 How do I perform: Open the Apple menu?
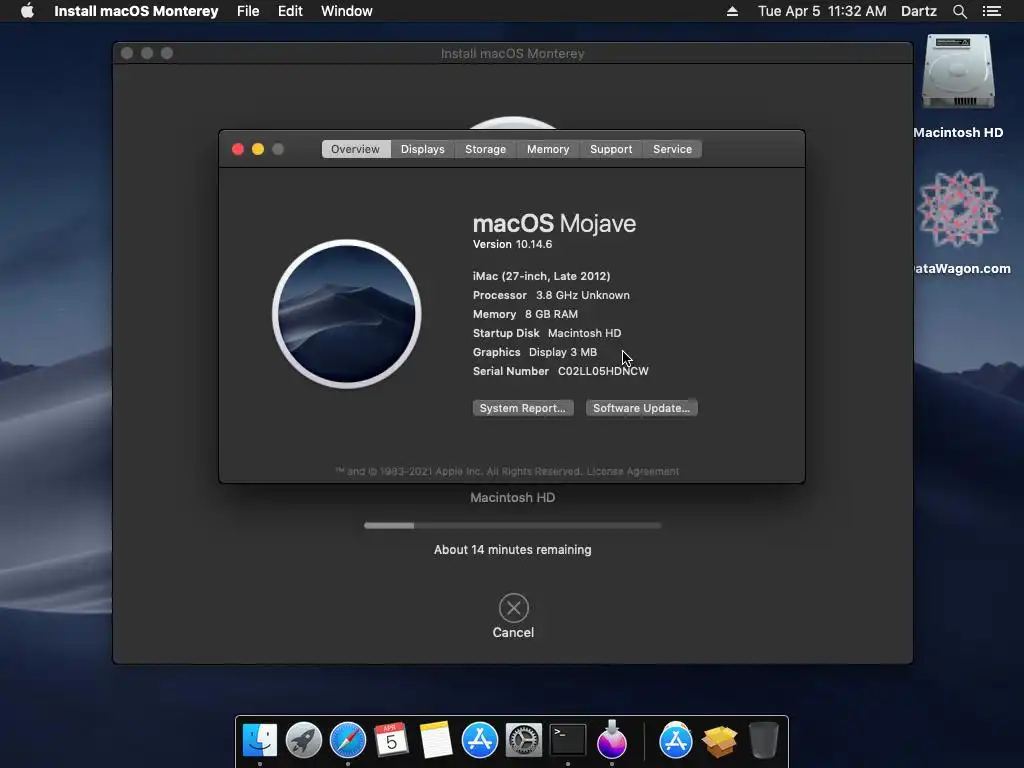[x=27, y=11]
